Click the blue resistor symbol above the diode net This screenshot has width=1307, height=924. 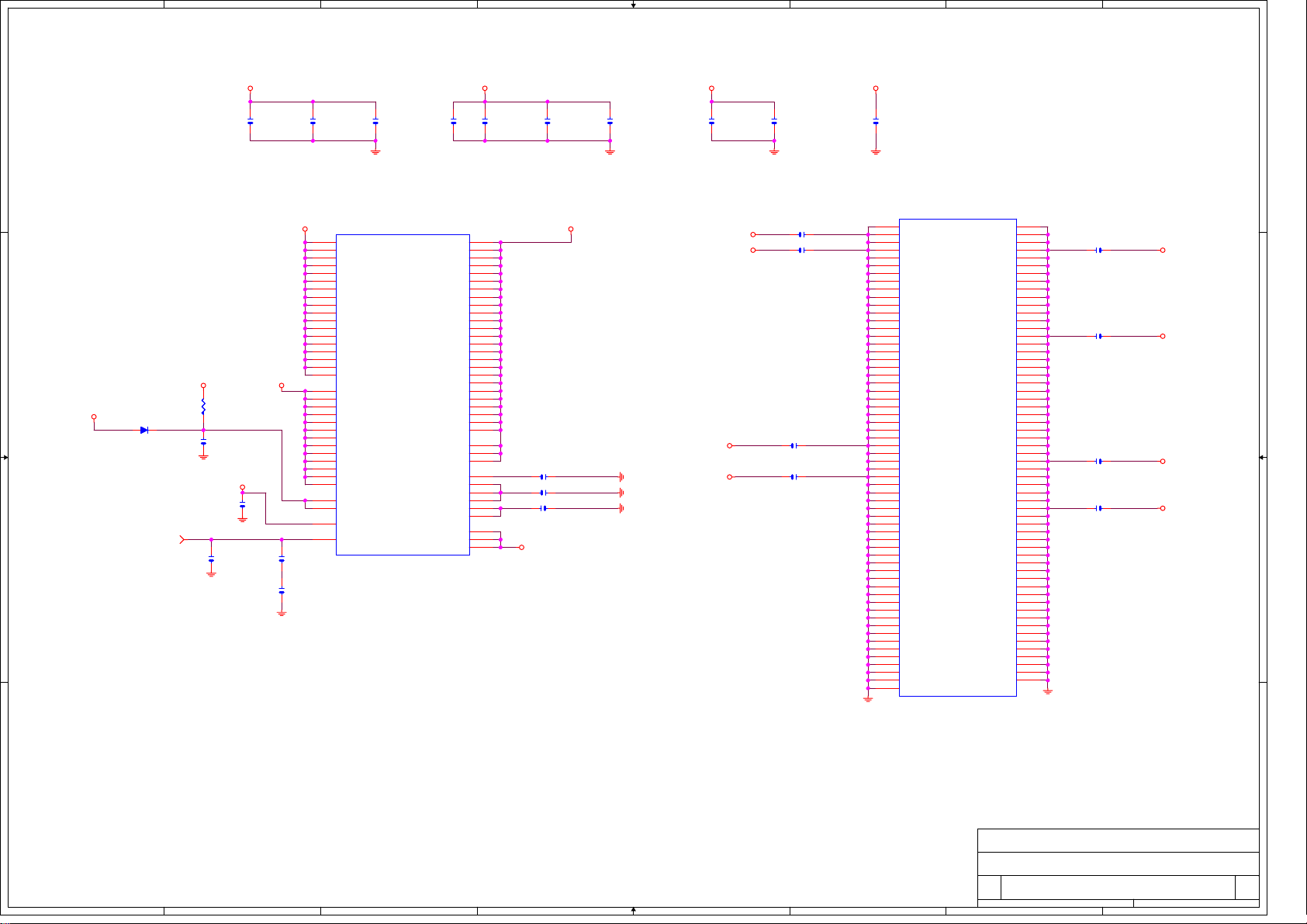click(203, 406)
